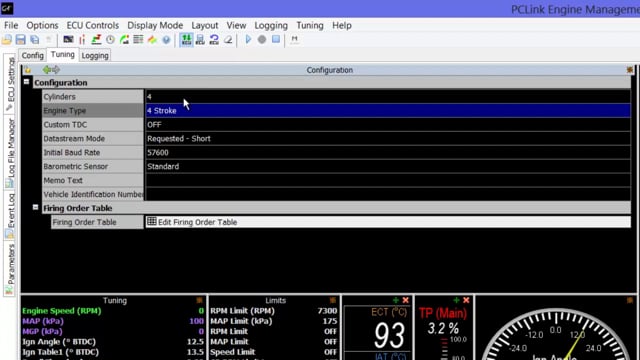Click the pin icon on Limits panel

333,300
